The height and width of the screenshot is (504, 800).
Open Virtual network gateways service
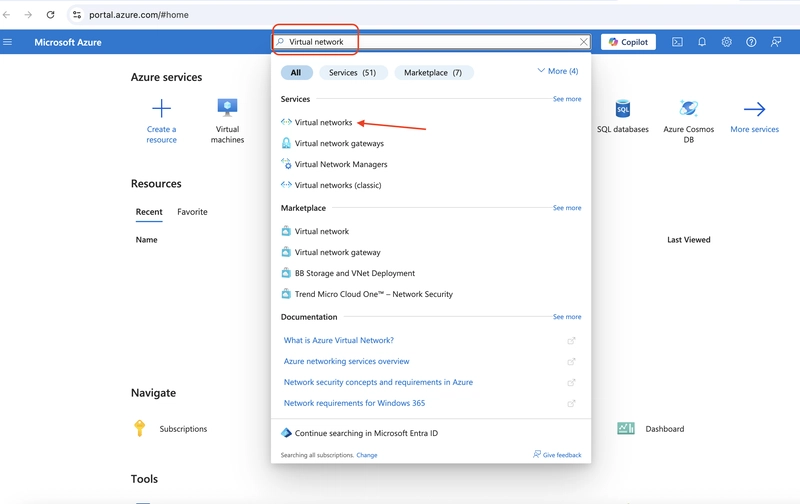click(339, 143)
